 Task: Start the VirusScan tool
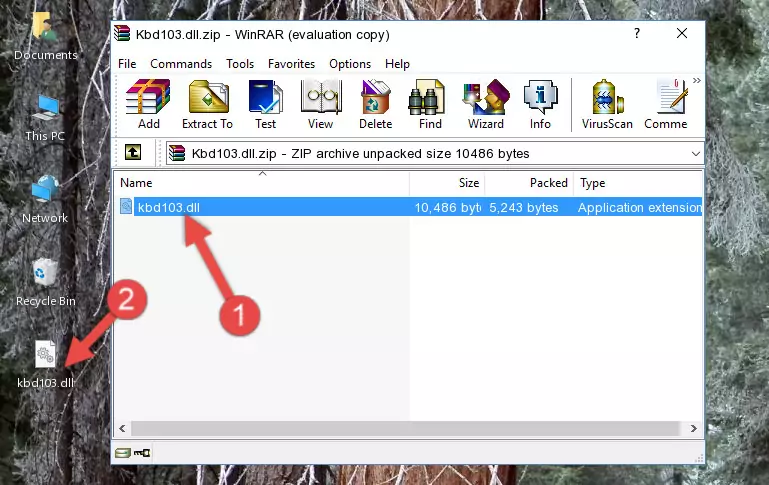tap(607, 104)
